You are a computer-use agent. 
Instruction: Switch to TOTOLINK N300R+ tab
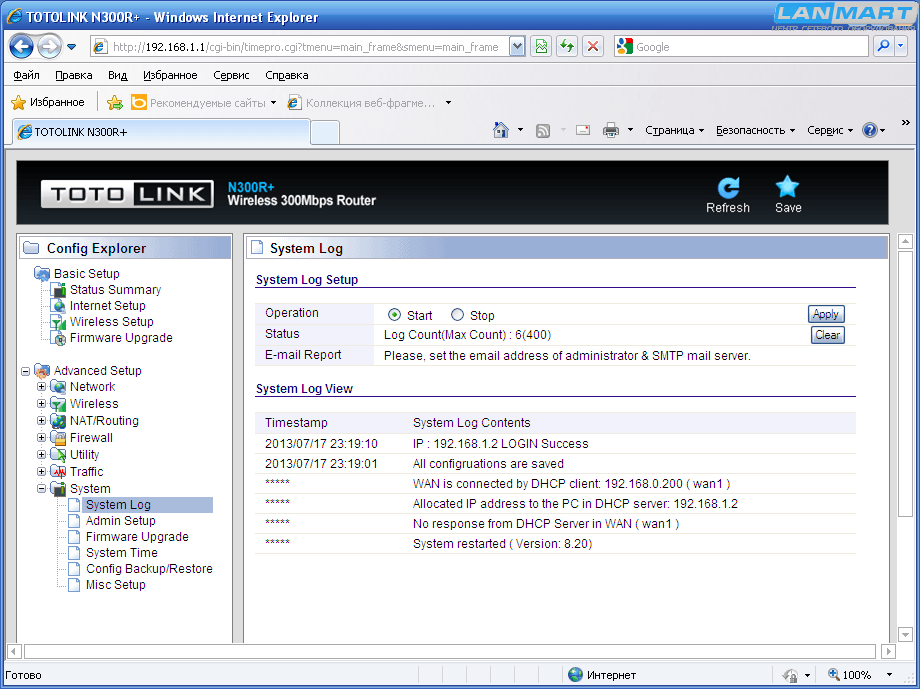(x=161, y=132)
